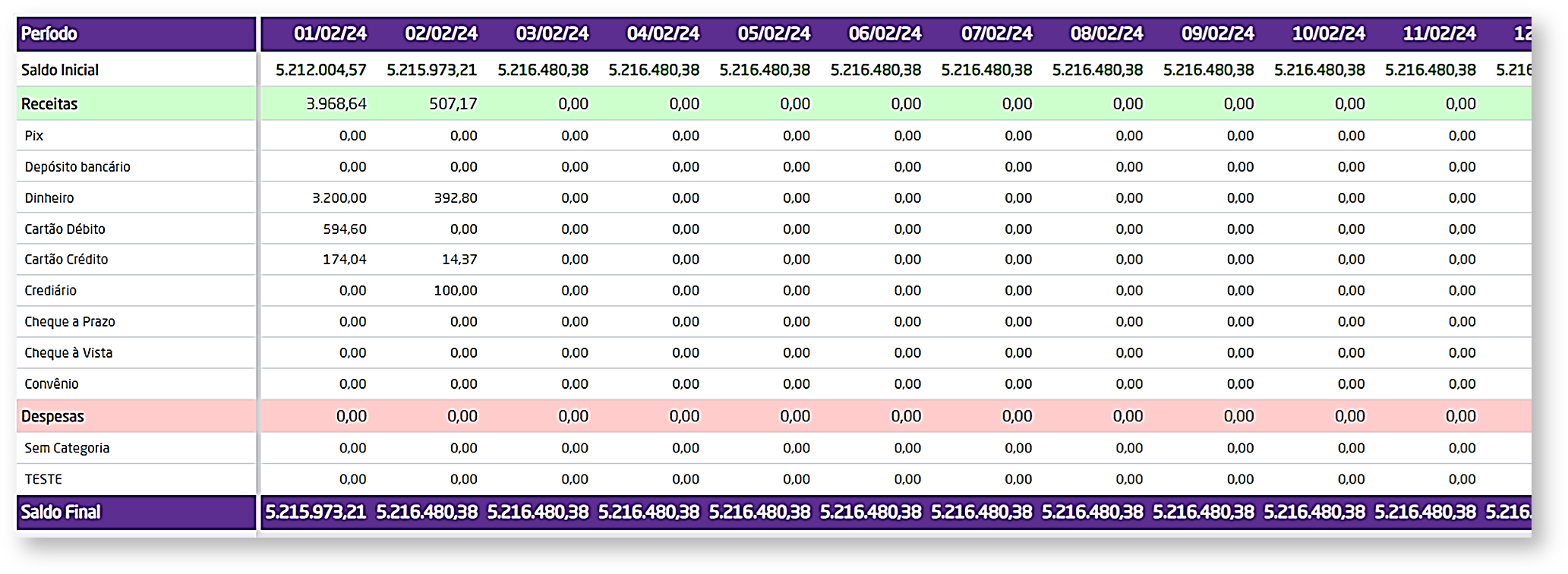Select Saldo Final value under 02/02/24

pyautogui.click(x=427, y=512)
